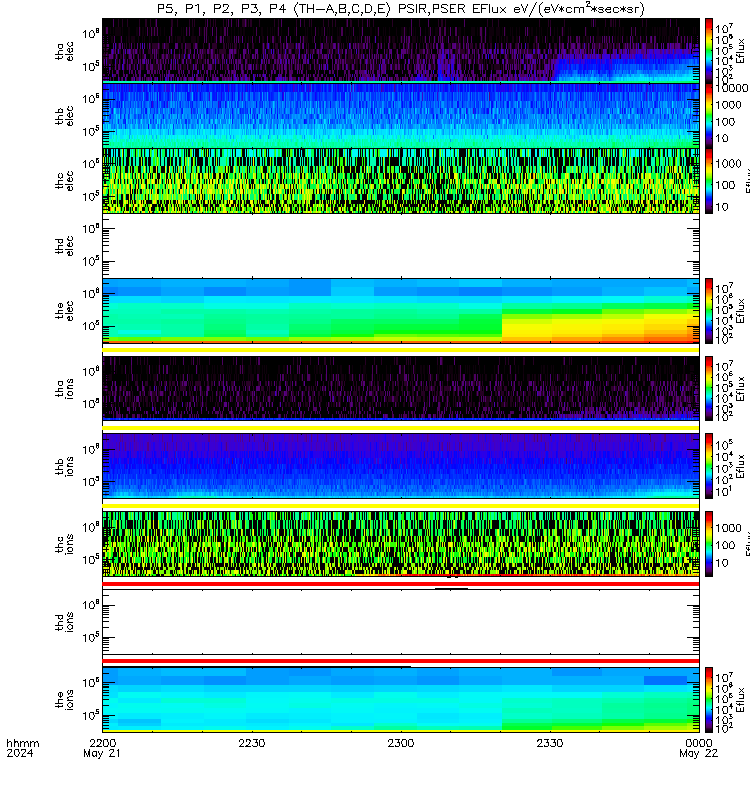Image resolution: width=750 pixels, height=800 pixels.
Task: Click the 2330 time axis label
Action: click(x=549, y=743)
